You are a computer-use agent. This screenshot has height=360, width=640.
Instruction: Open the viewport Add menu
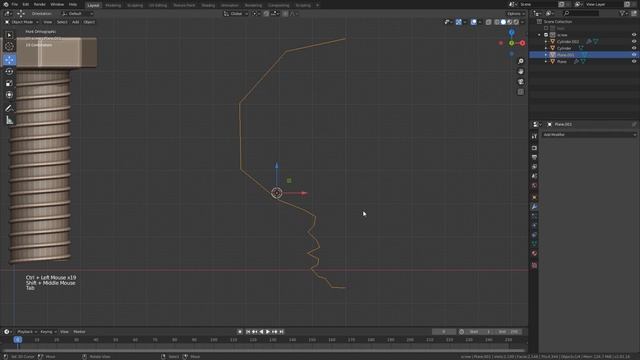[76, 22]
